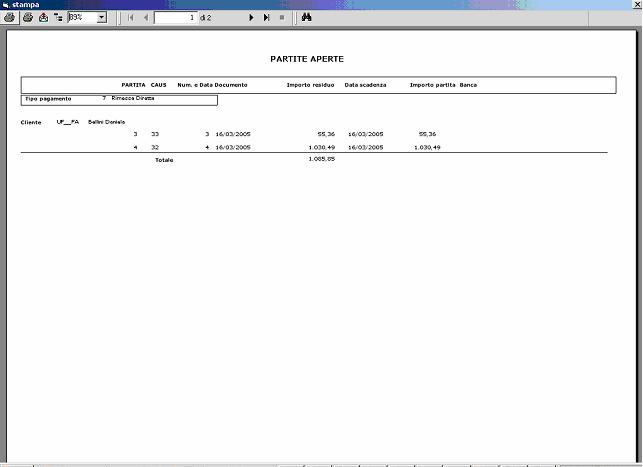This screenshot has height=467, width=643.
Task: Click the PARTITE APERTE title
Action: coord(307,59)
